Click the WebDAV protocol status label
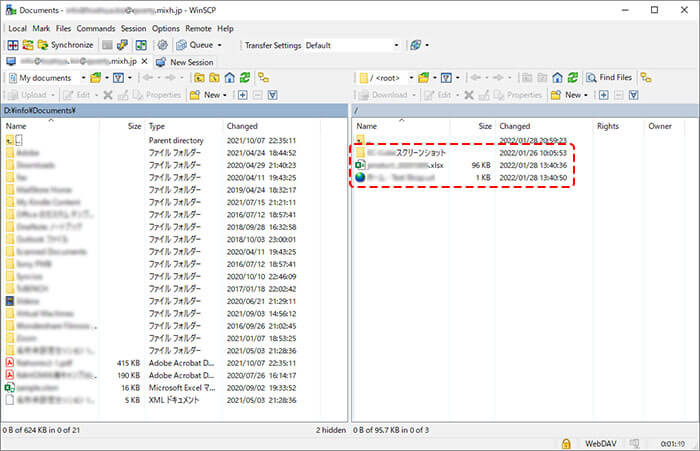Viewport: 700px width, 451px height. 600,443
